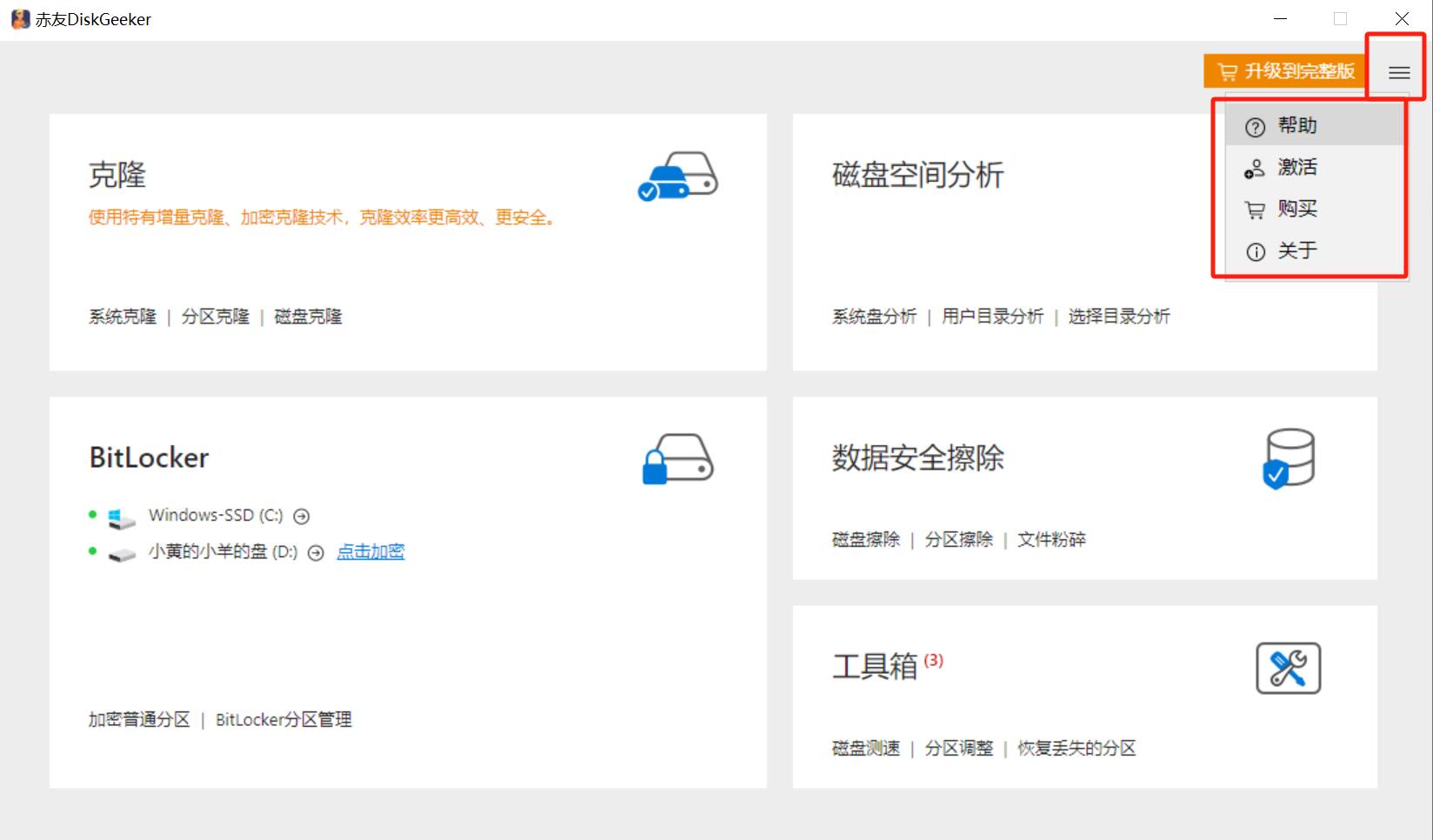
Task: Open 磁盘测速 tool
Action: [866, 748]
